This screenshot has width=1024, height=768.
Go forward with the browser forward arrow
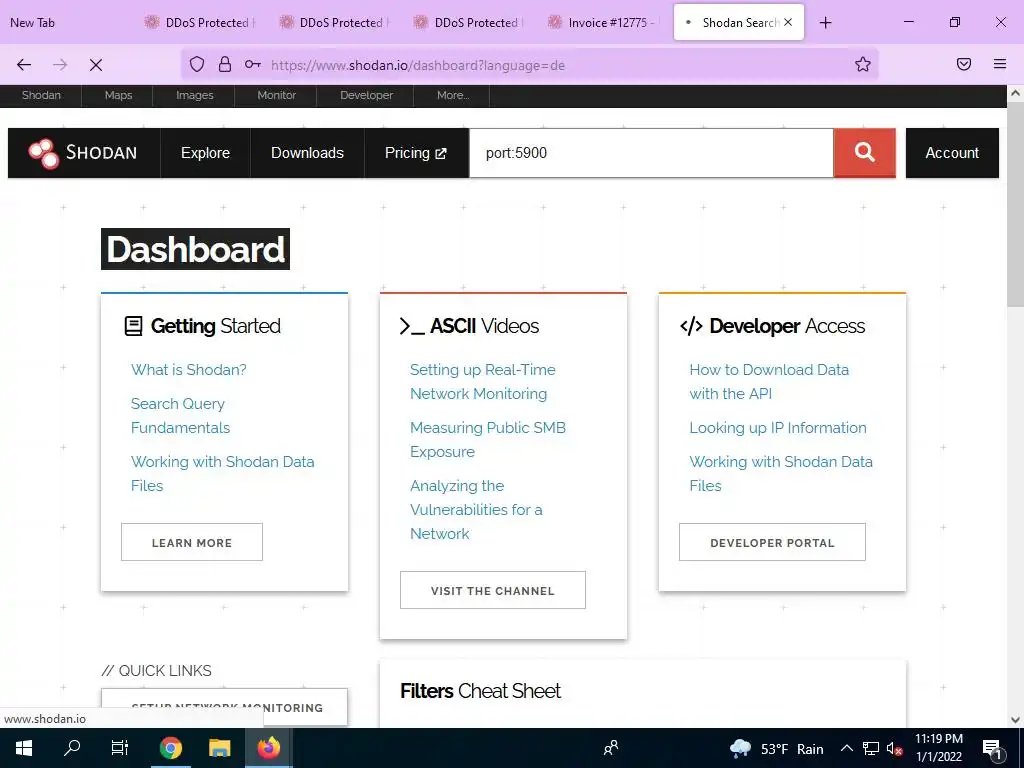(60, 65)
